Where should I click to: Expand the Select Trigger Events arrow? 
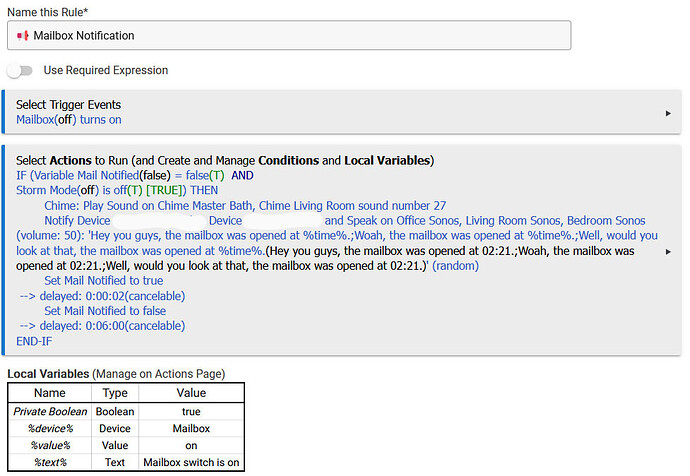[x=668, y=114]
